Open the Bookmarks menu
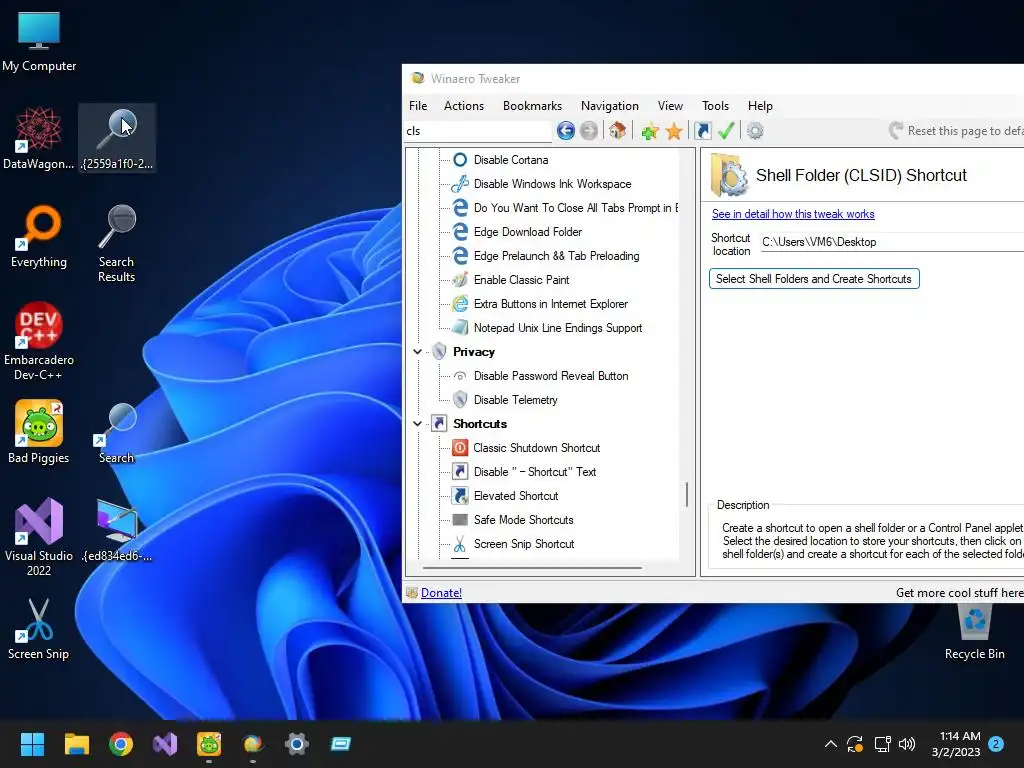 (x=532, y=106)
